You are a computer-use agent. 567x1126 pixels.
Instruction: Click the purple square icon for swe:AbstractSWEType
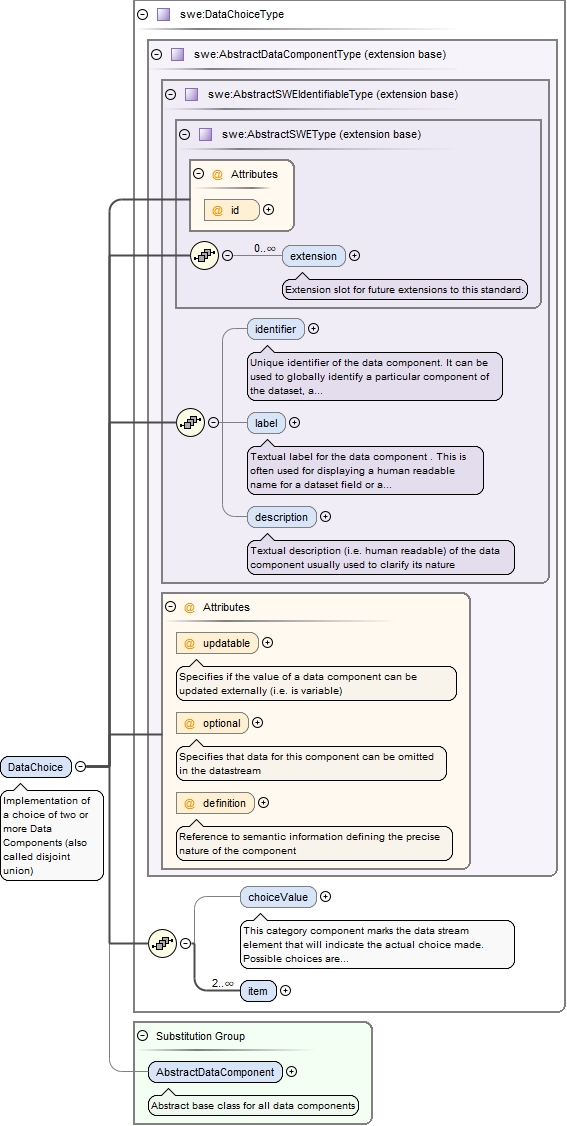coord(205,134)
